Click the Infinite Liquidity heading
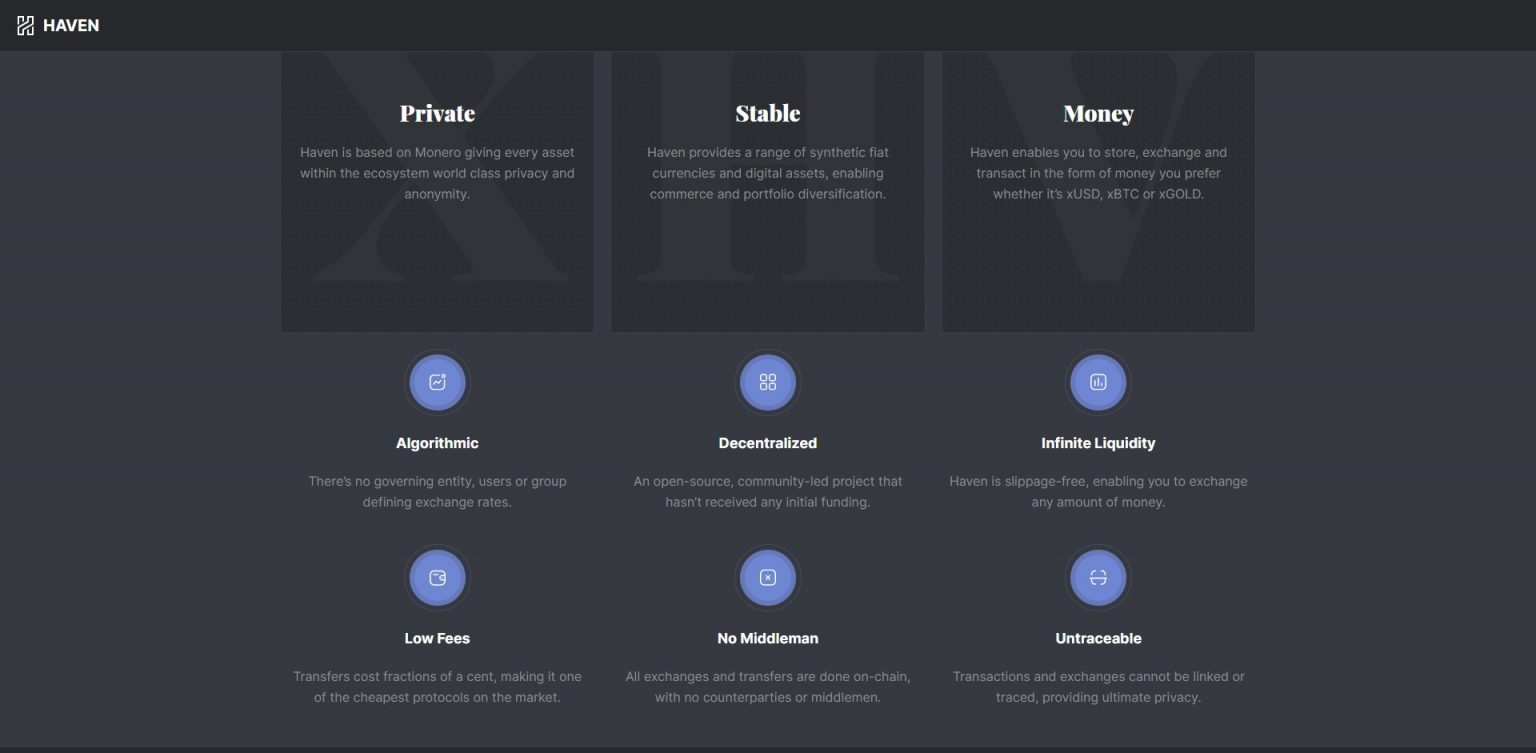1536x753 pixels. (1098, 442)
